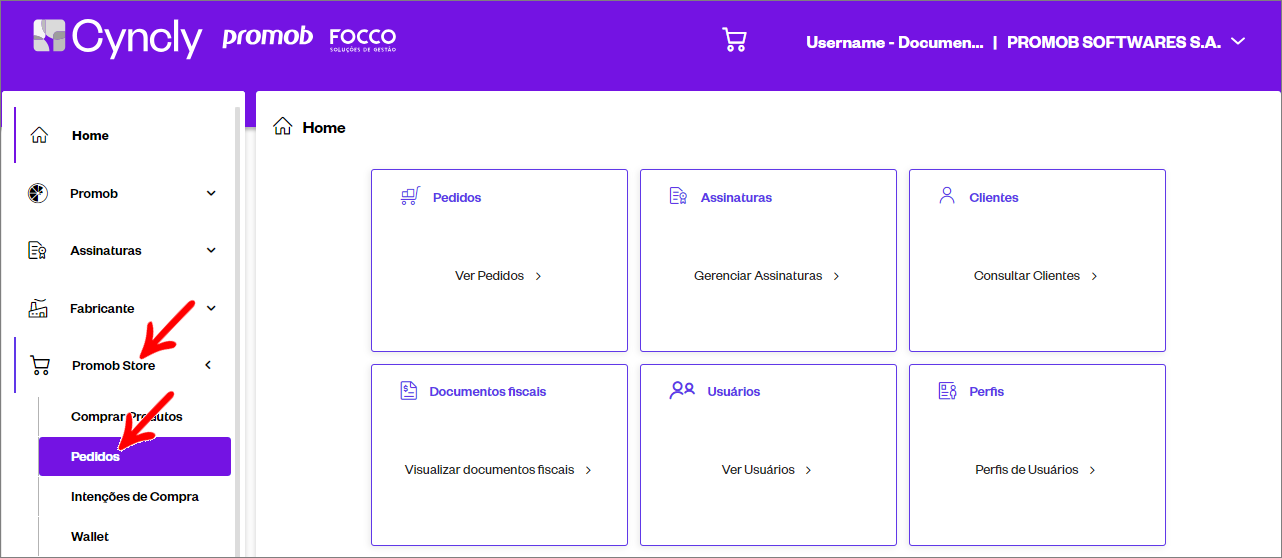Click the Promob logo in header
Image resolution: width=1282 pixels, height=558 pixels.
point(267,39)
